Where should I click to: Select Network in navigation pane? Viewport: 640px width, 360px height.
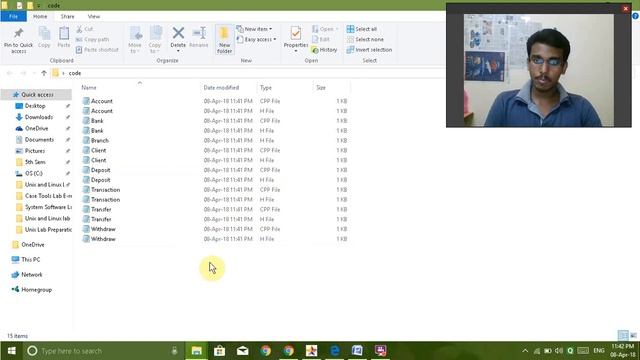[31, 275]
